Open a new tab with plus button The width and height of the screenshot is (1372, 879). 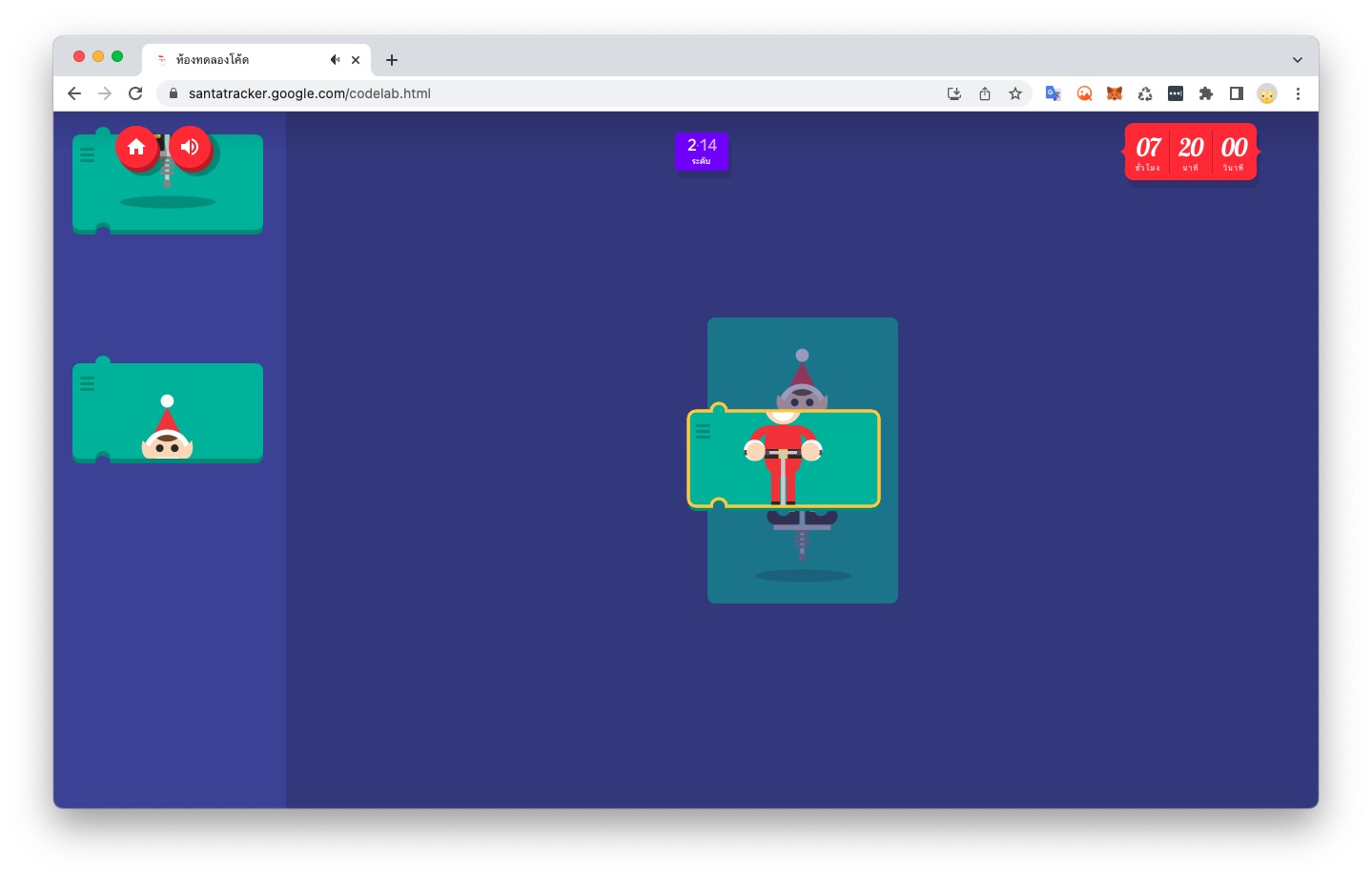[391, 60]
